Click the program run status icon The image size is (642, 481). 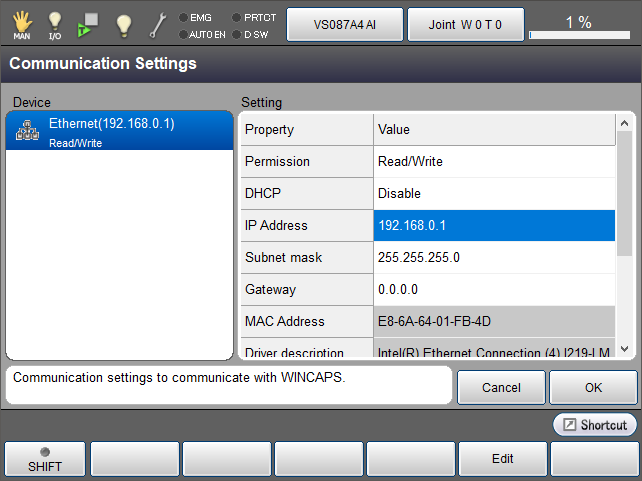88,25
